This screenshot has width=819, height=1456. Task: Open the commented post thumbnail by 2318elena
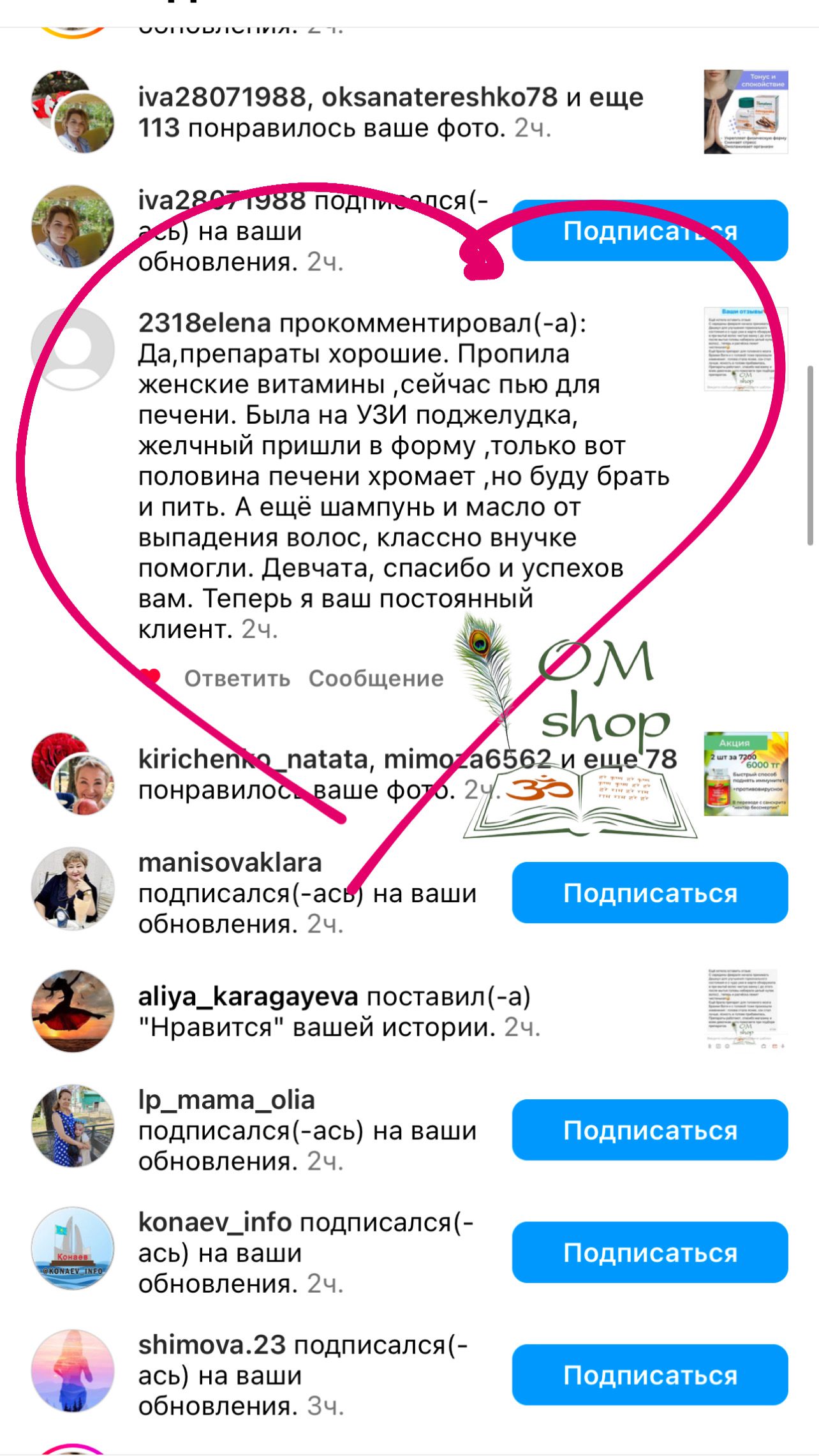pyautogui.click(x=746, y=349)
